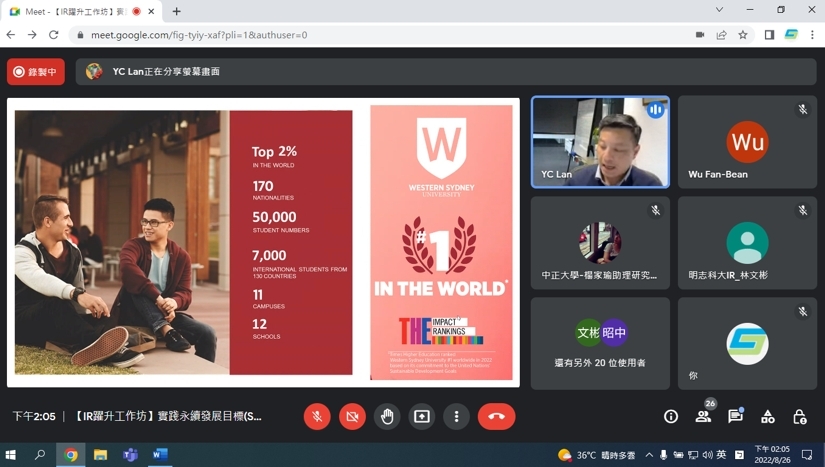Open Windows notification center
Image resolution: width=825 pixels, height=467 pixels.
(x=807, y=454)
